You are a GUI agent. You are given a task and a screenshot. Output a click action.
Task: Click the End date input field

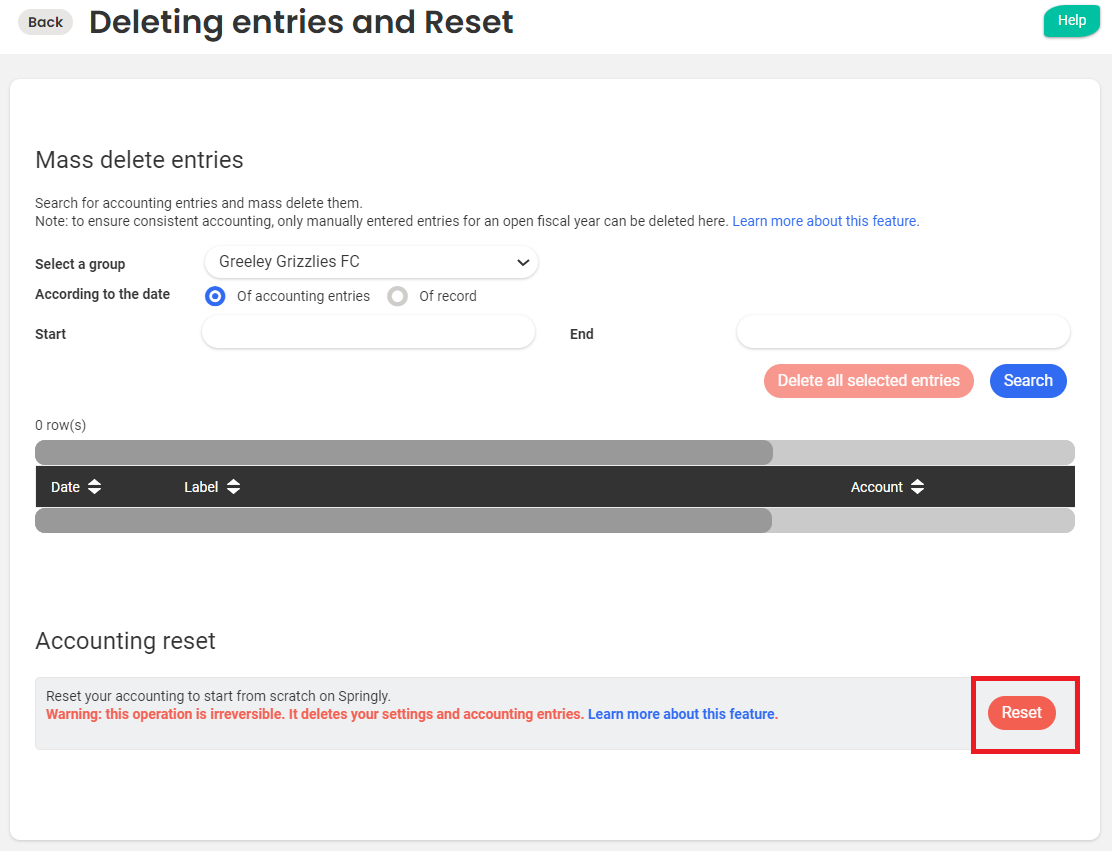tap(903, 332)
